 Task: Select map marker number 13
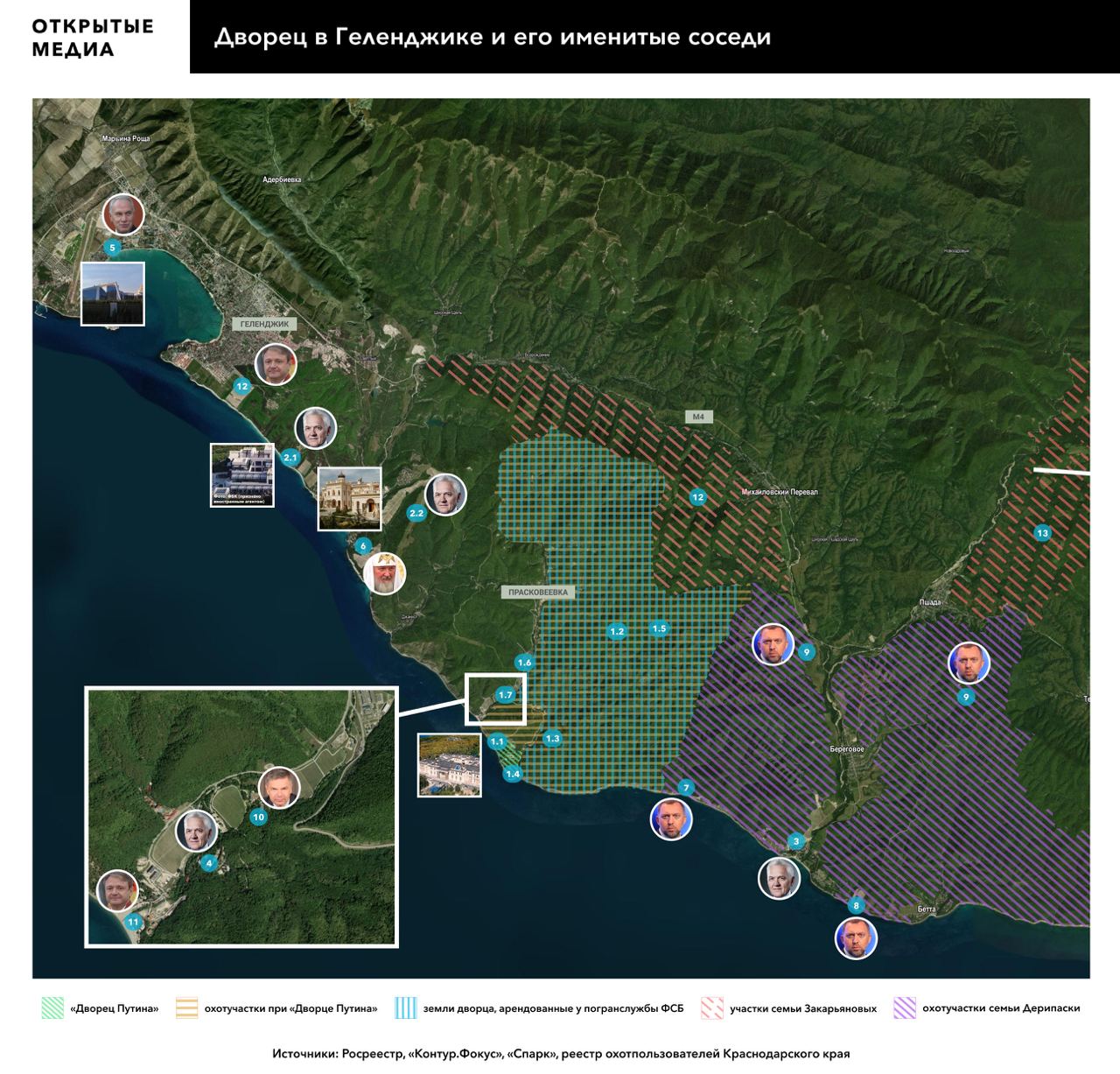[1042, 533]
